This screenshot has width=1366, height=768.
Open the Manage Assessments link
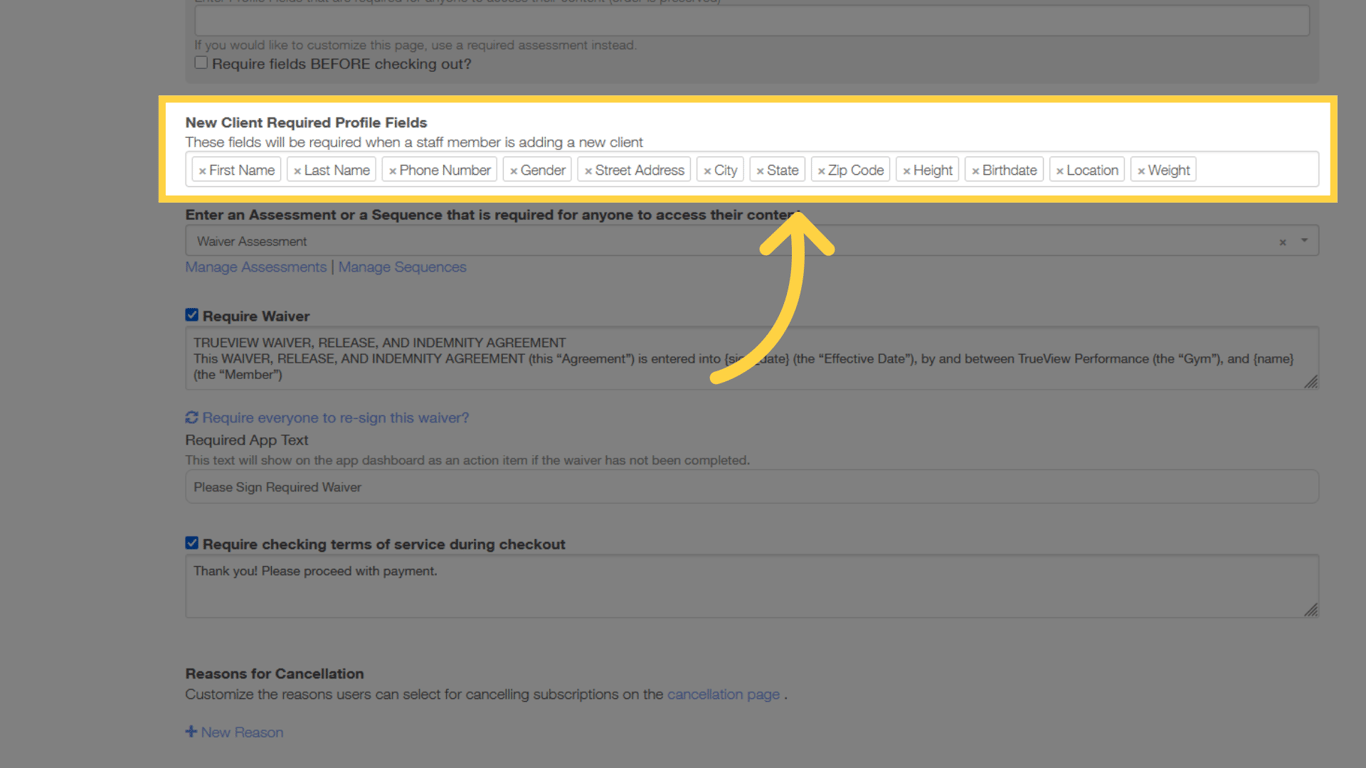coord(255,266)
